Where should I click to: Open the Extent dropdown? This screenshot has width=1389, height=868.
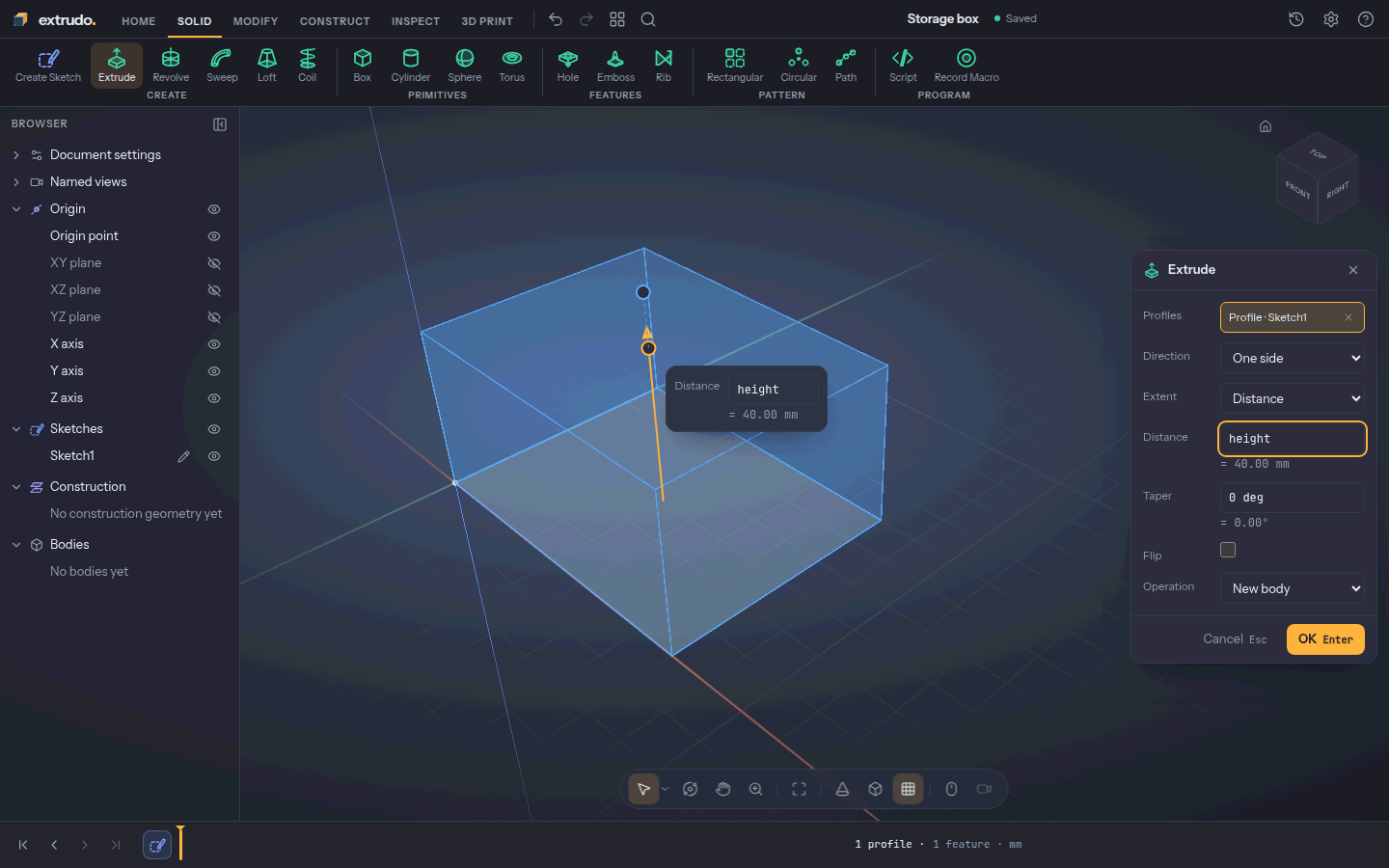tap(1293, 398)
